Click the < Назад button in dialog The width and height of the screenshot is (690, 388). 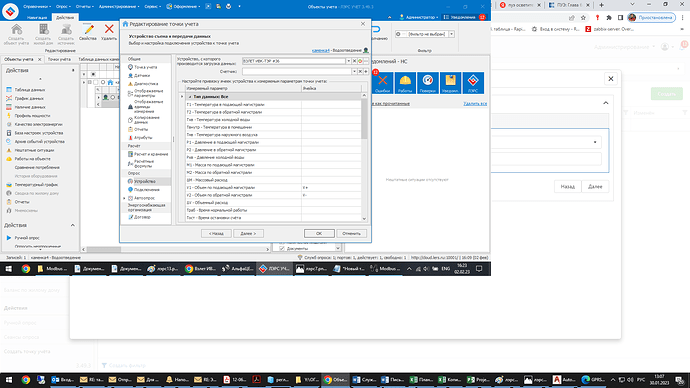(x=216, y=234)
